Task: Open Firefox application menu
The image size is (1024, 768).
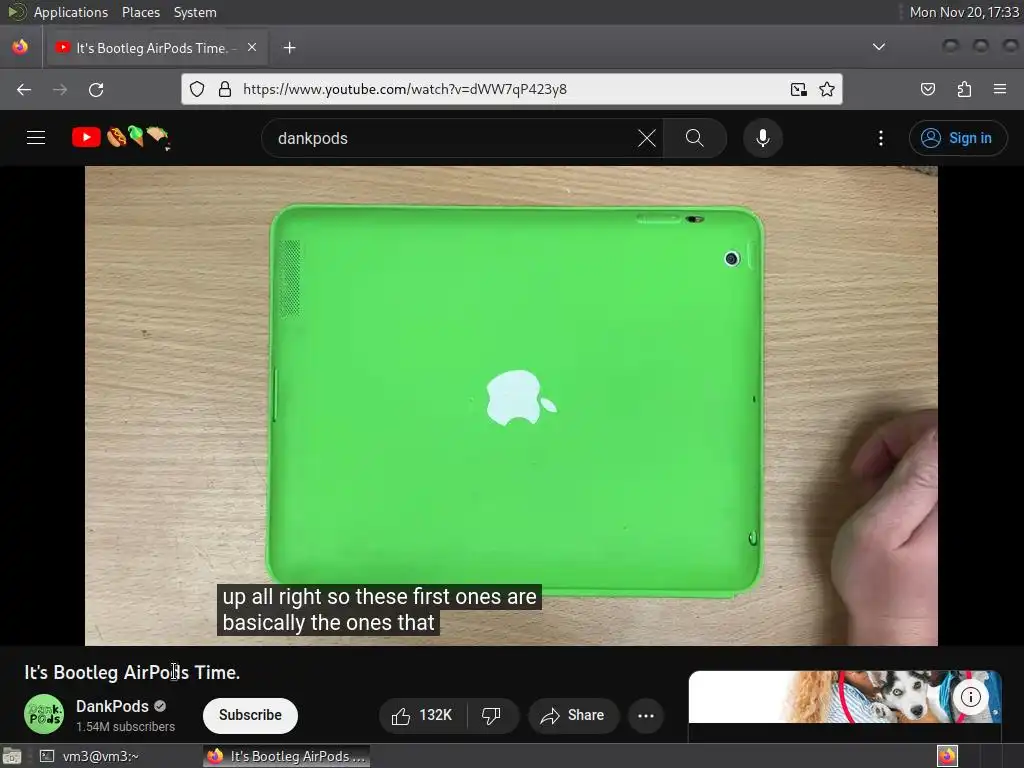Action: click(1000, 89)
